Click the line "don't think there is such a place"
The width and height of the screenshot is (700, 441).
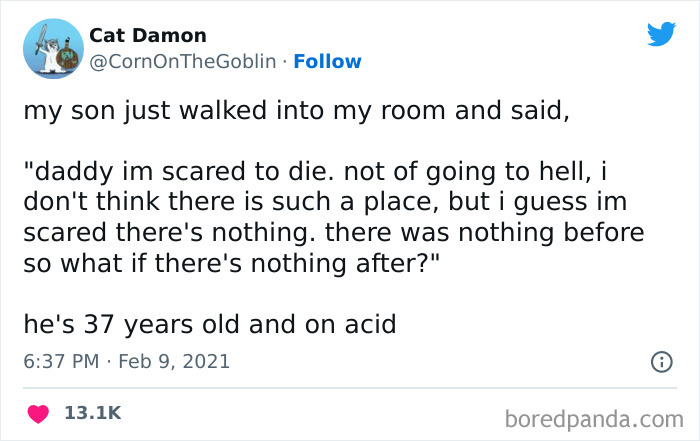pyautogui.click(x=326, y=201)
